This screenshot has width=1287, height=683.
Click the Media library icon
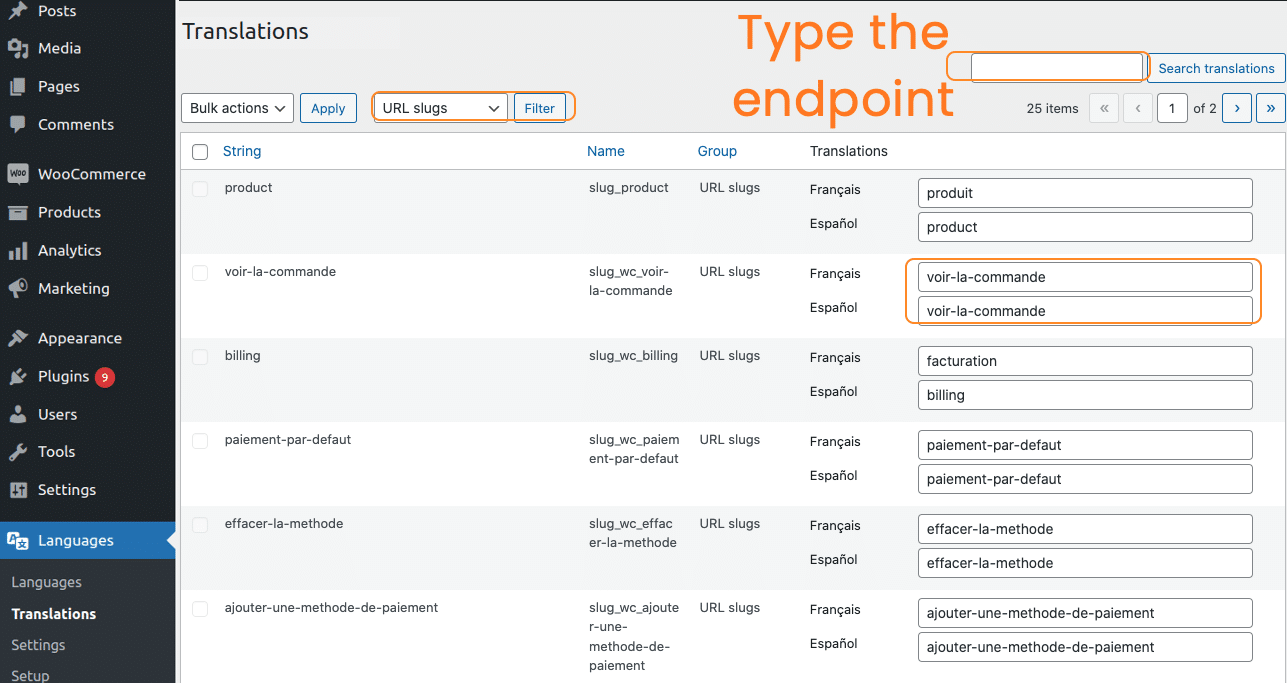(18, 48)
